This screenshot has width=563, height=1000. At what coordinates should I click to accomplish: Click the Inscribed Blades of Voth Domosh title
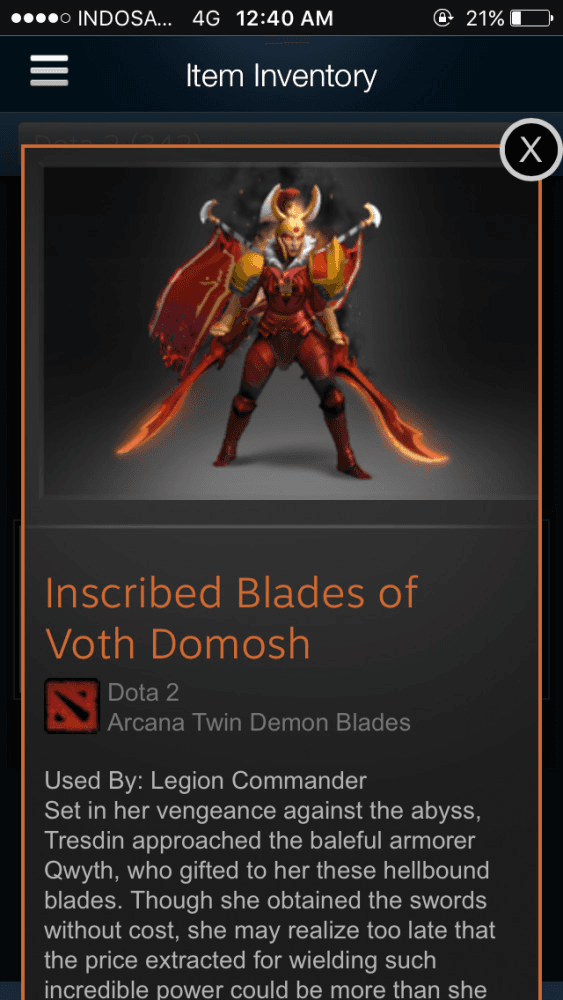pos(231,618)
